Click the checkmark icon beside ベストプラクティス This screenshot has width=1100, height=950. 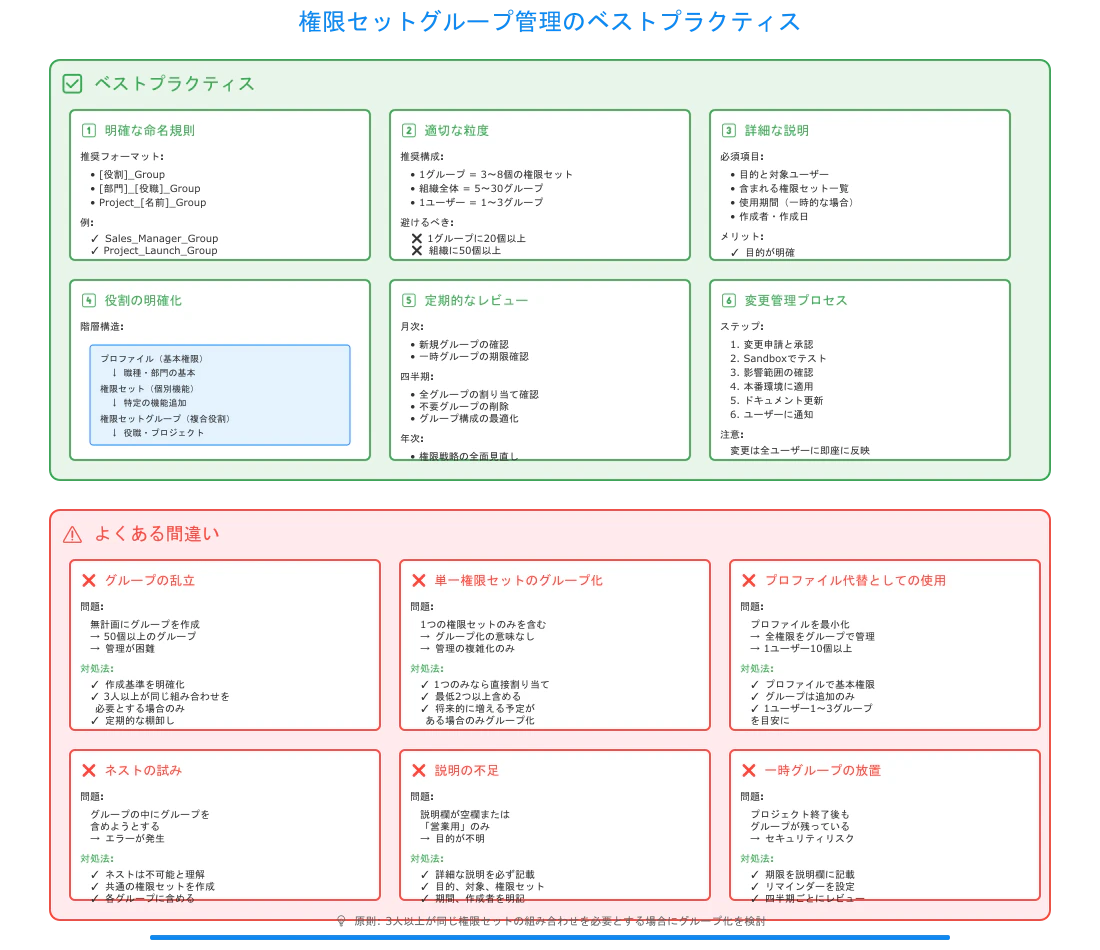coord(70,84)
